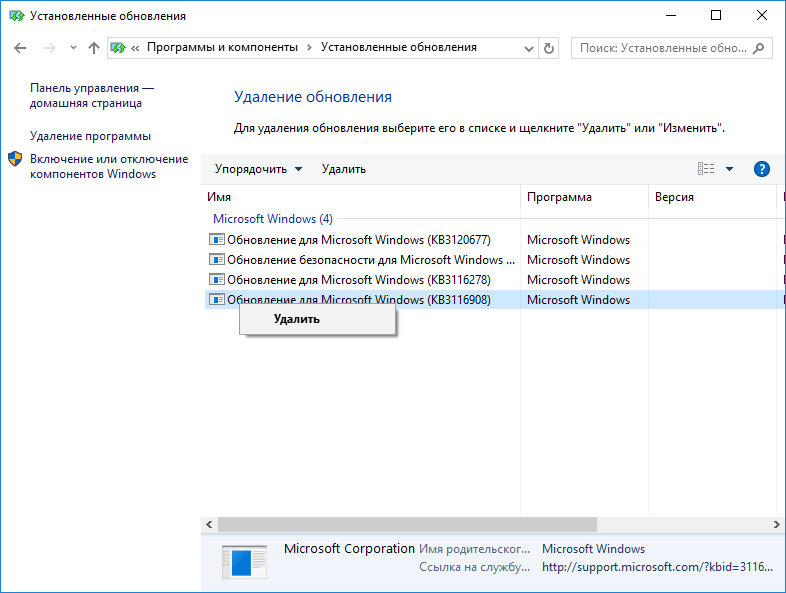Click 'Microsoft Windows' program cell for KB3120677
This screenshot has width=786, height=593.
(578, 240)
